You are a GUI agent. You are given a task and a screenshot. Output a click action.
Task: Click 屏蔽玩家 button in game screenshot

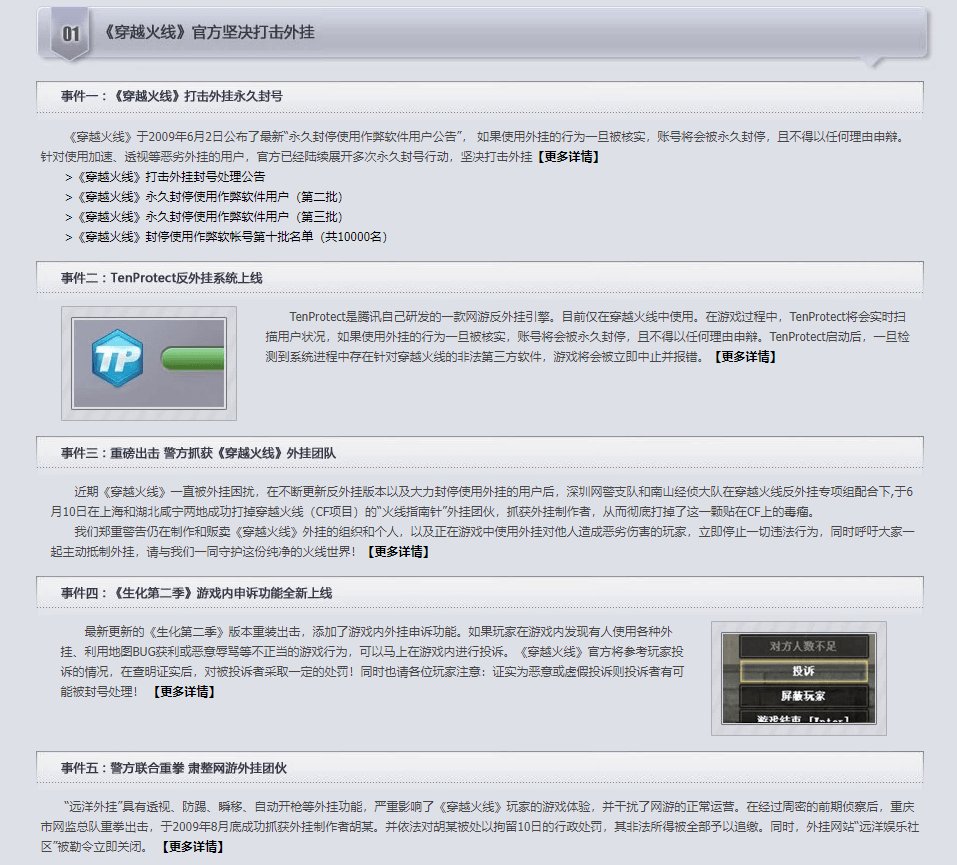coord(803,696)
